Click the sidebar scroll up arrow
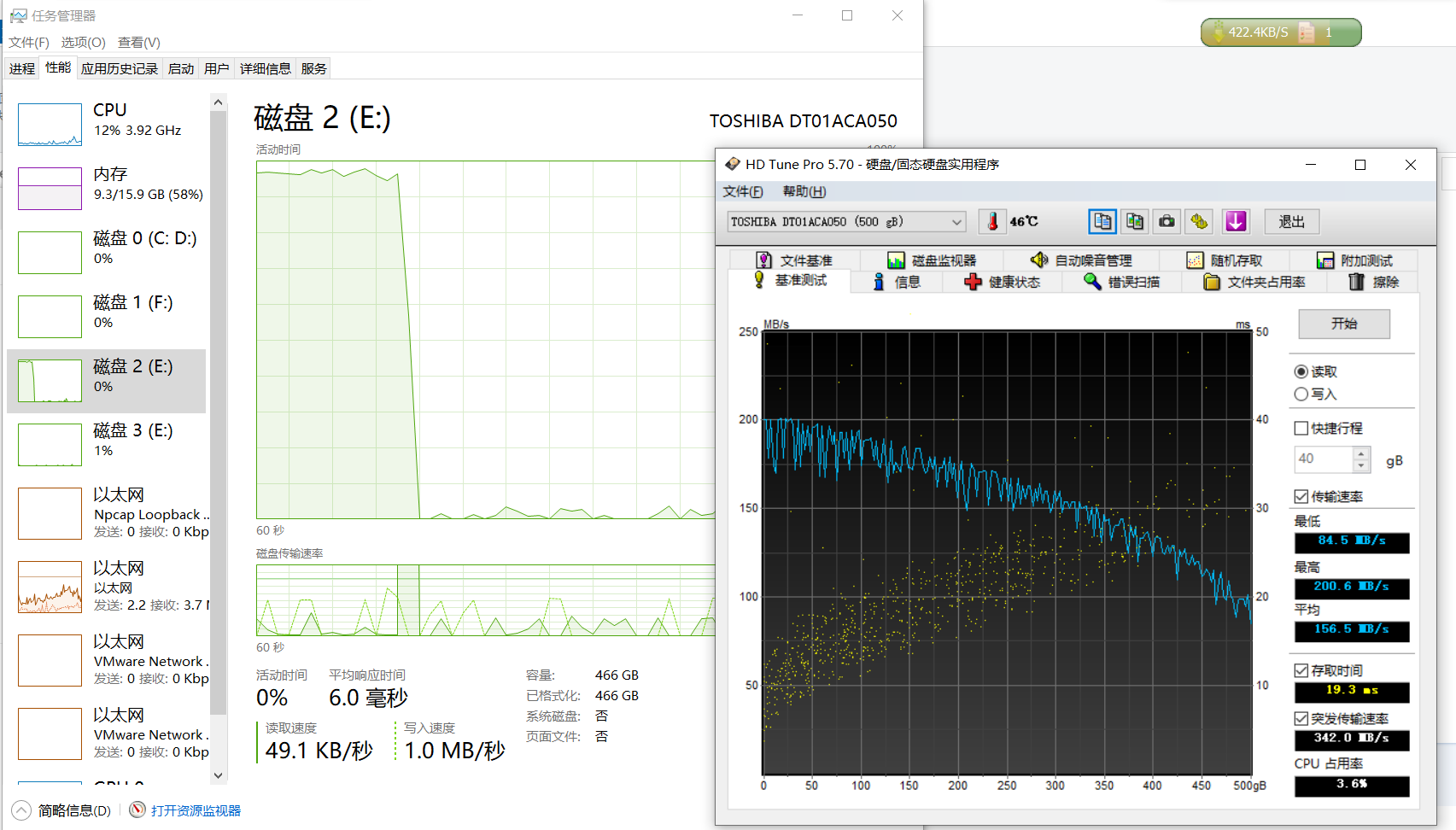1456x830 pixels. pos(219,102)
